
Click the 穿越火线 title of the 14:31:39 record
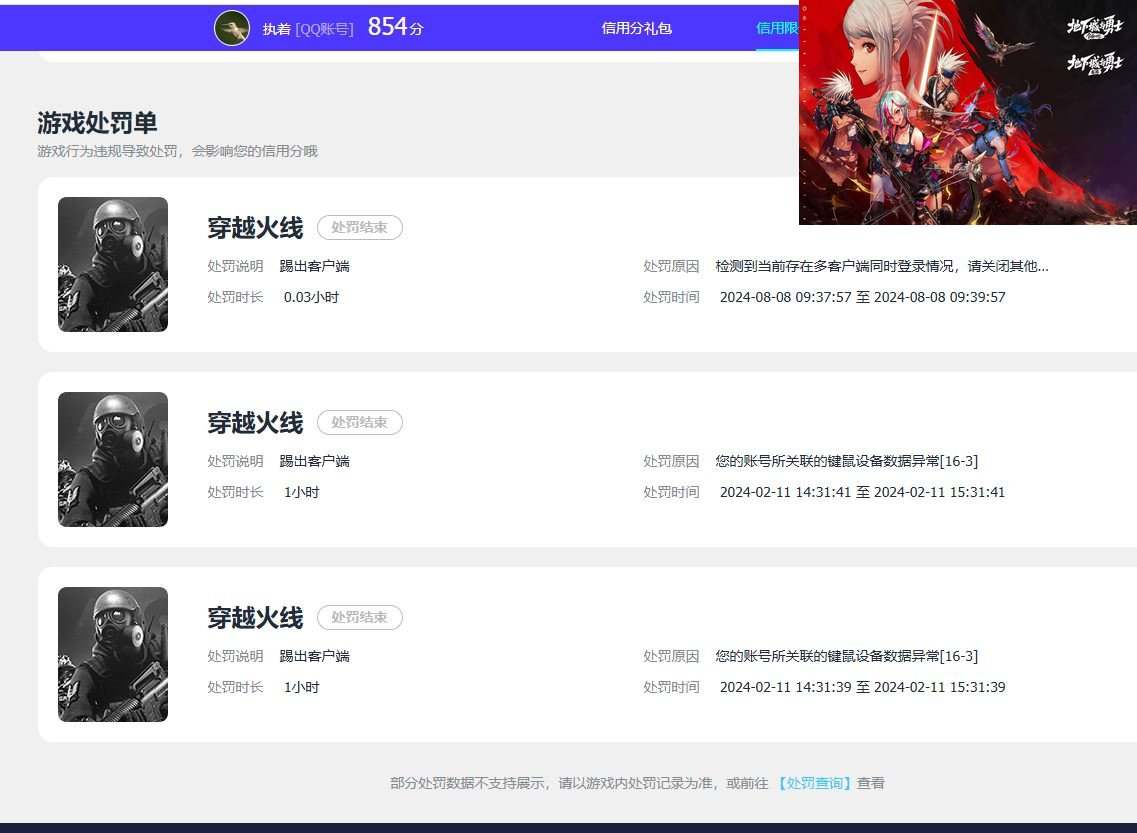[x=255, y=618]
